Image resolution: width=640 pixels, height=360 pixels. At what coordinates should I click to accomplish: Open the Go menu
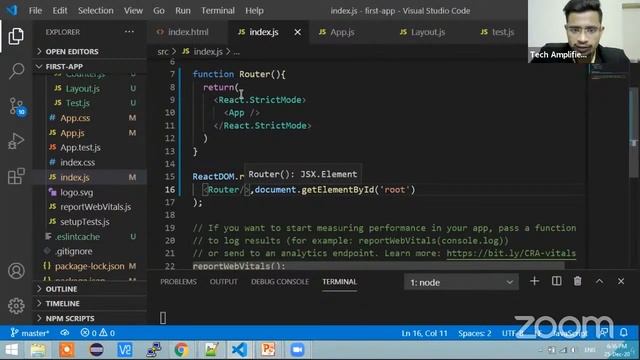159,11
